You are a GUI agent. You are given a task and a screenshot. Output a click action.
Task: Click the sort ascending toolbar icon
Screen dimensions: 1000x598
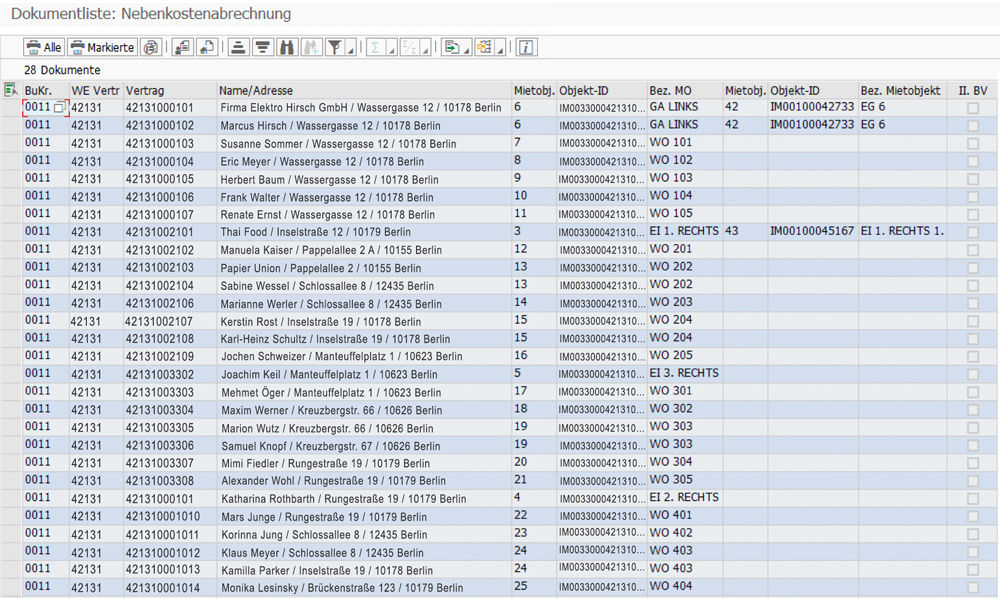(238, 47)
